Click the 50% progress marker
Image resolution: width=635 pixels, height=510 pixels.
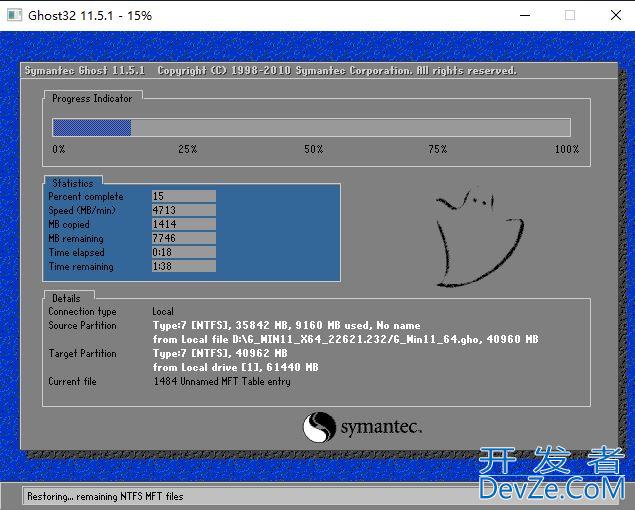(314, 149)
